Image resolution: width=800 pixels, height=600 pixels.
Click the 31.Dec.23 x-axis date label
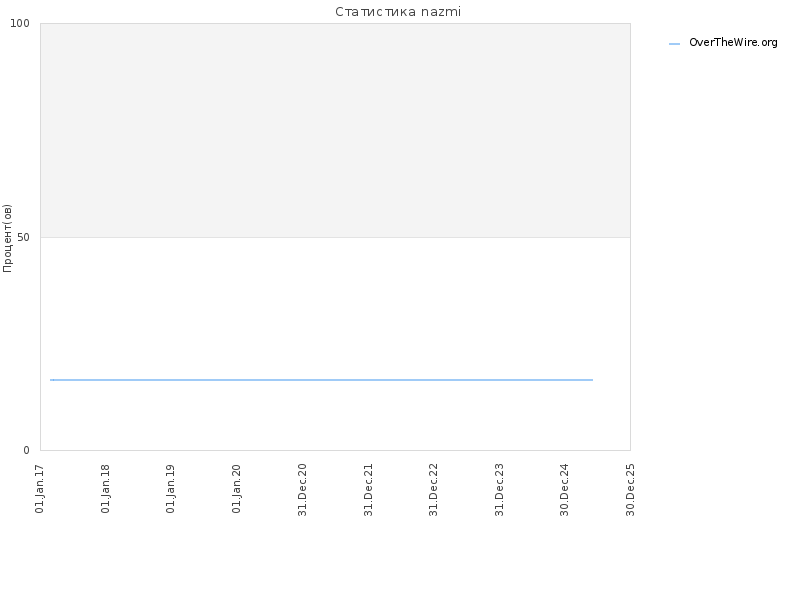click(499, 490)
